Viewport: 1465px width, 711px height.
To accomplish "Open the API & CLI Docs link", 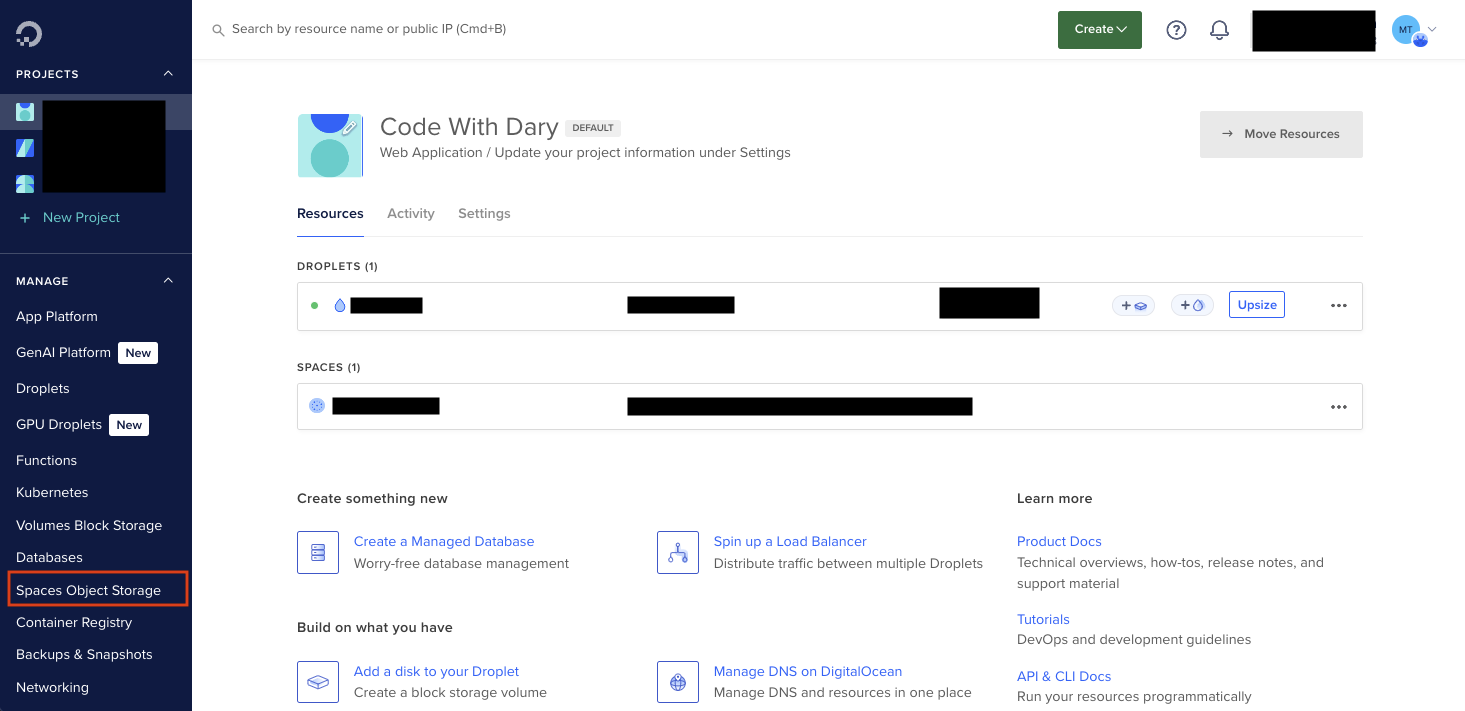I will pos(1064,676).
